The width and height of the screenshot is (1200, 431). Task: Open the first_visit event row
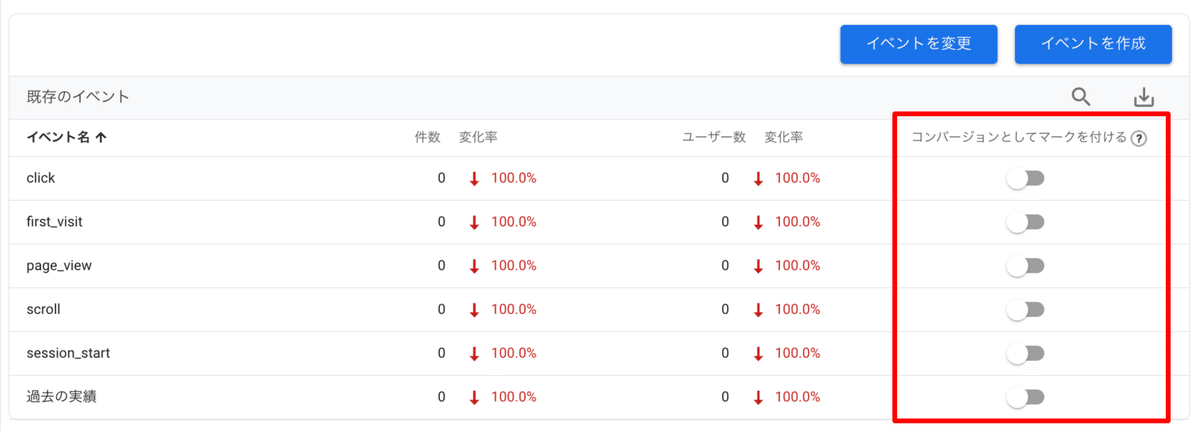point(54,222)
